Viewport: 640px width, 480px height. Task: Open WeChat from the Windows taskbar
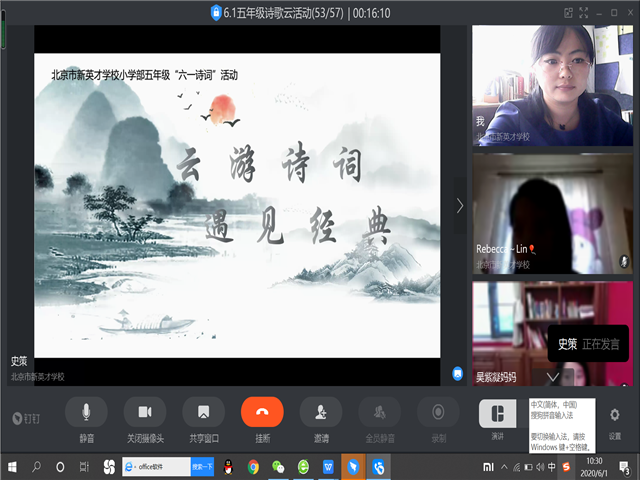click(x=278, y=467)
